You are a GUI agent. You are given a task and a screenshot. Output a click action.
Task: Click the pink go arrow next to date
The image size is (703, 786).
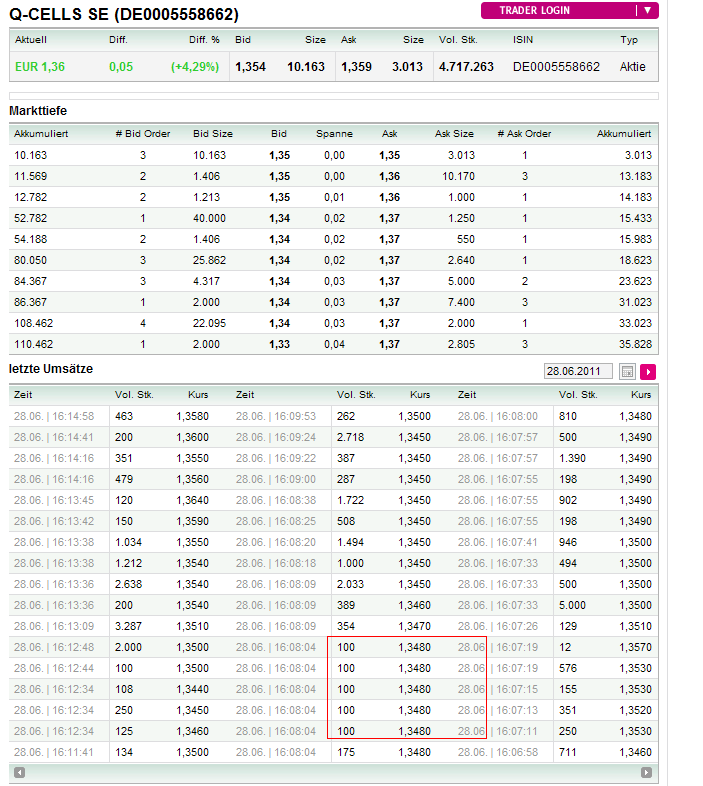(648, 371)
